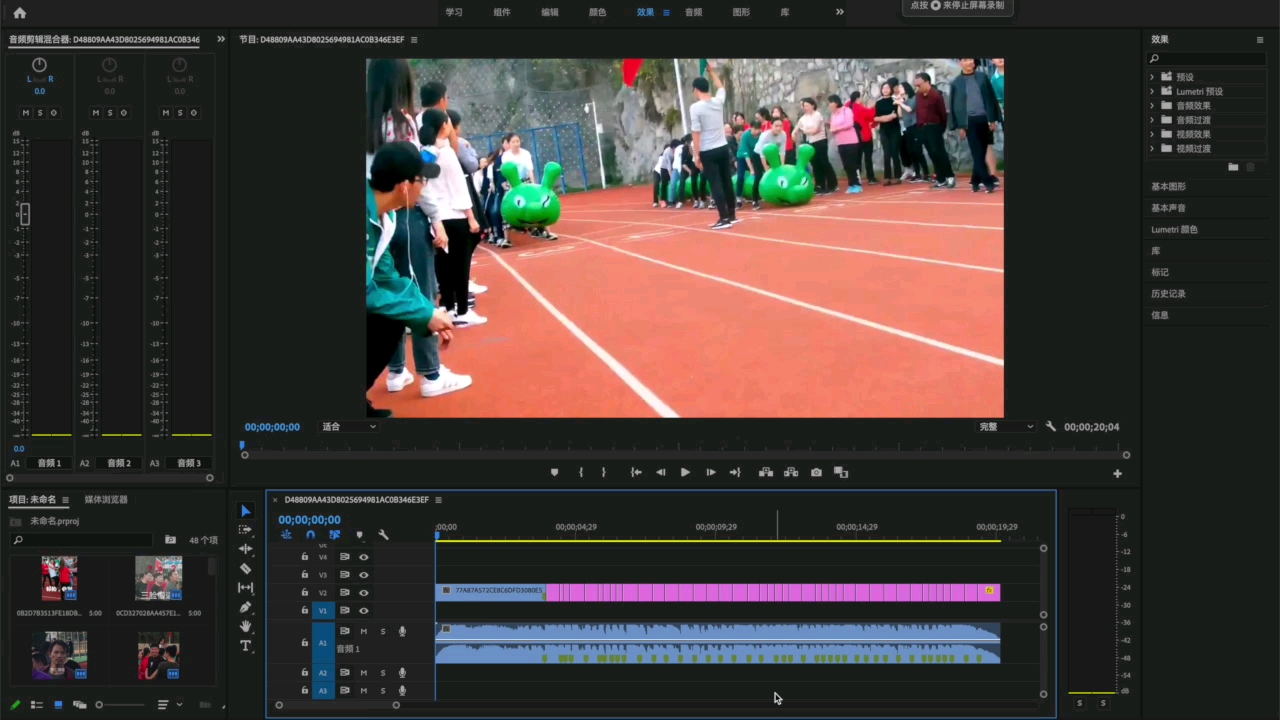This screenshot has height=720, width=1280.
Task: Select the Slip tool
Action: 246,588
